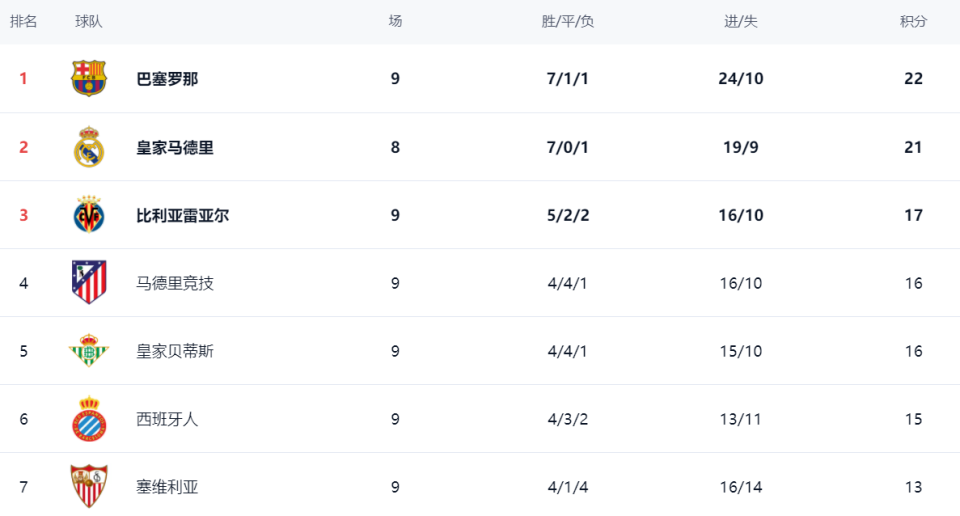The height and width of the screenshot is (516, 960).
Task: Click the 排名 column header
Action: [x=24, y=22]
